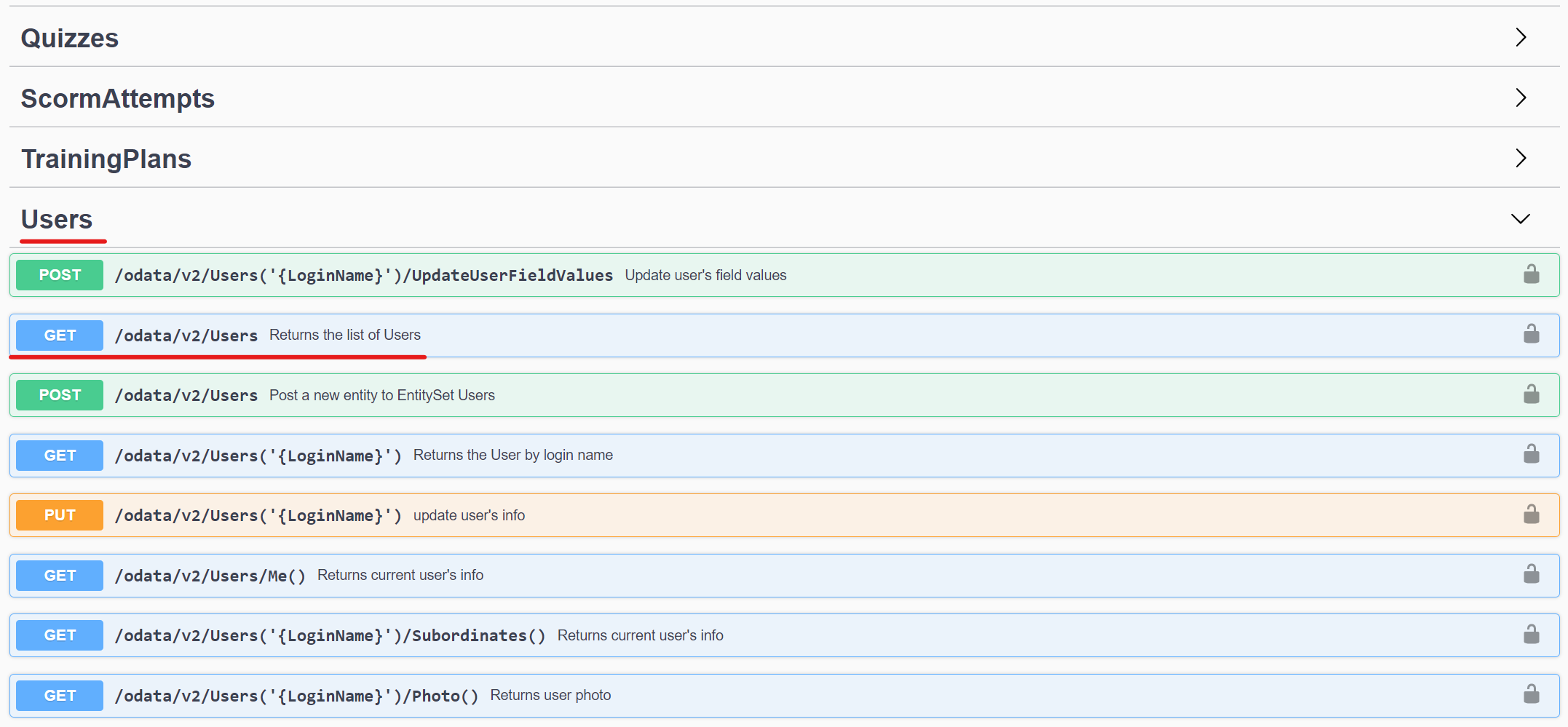Click 'Returns user photo' endpoint description
Screen dimensions: 1568x727
point(550,695)
